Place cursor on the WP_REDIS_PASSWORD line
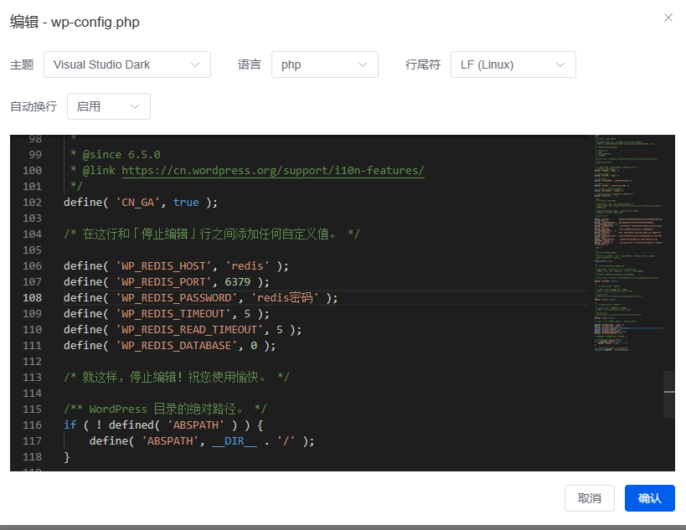The width and height of the screenshot is (686, 530). pos(200,297)
